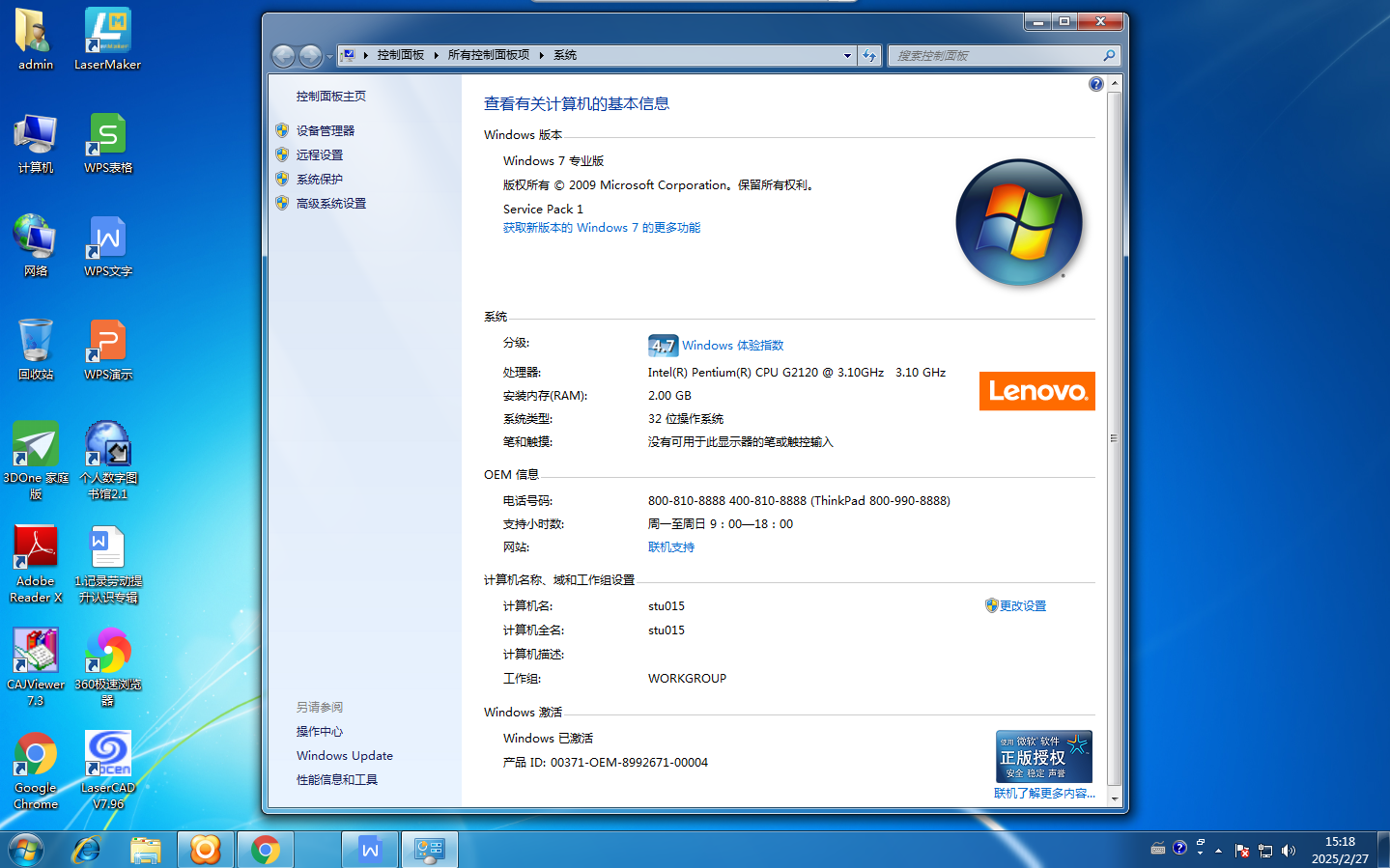Open the Windows 体验指数 link

(733, 346)
